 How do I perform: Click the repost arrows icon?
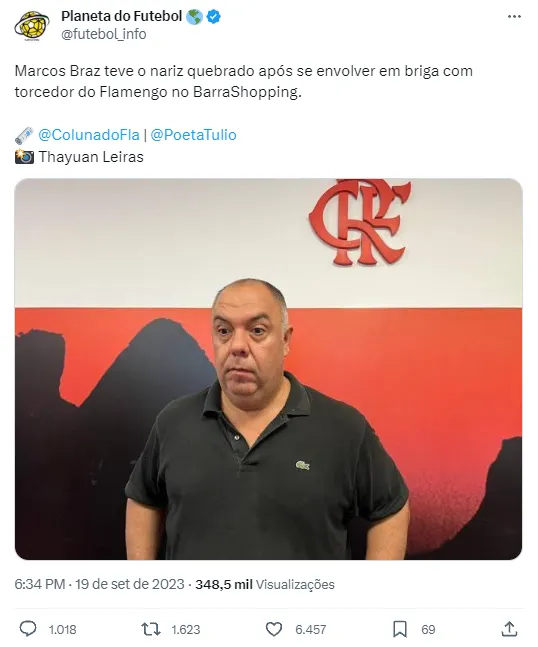click(151, 629)
